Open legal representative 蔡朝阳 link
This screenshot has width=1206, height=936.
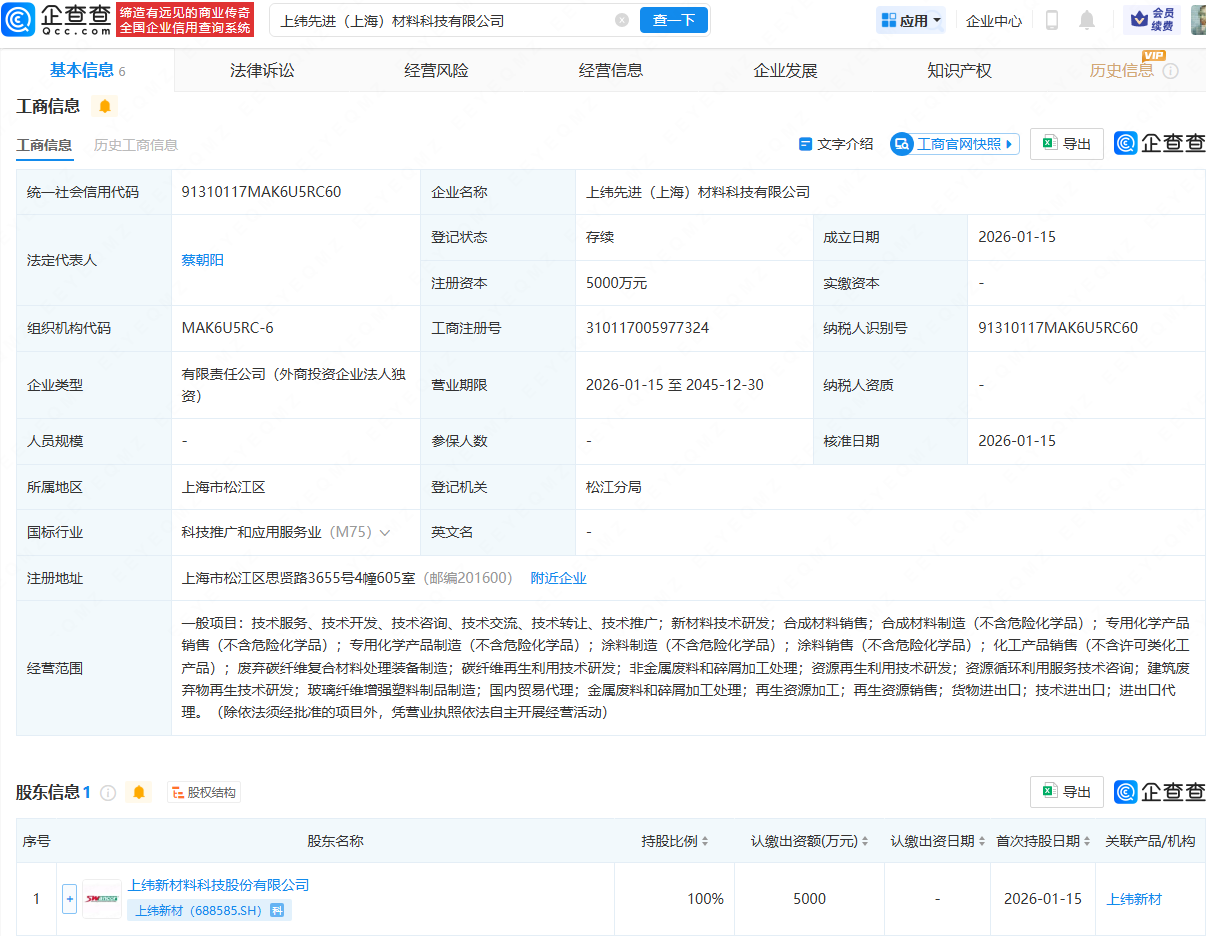(x=203, y=260)
